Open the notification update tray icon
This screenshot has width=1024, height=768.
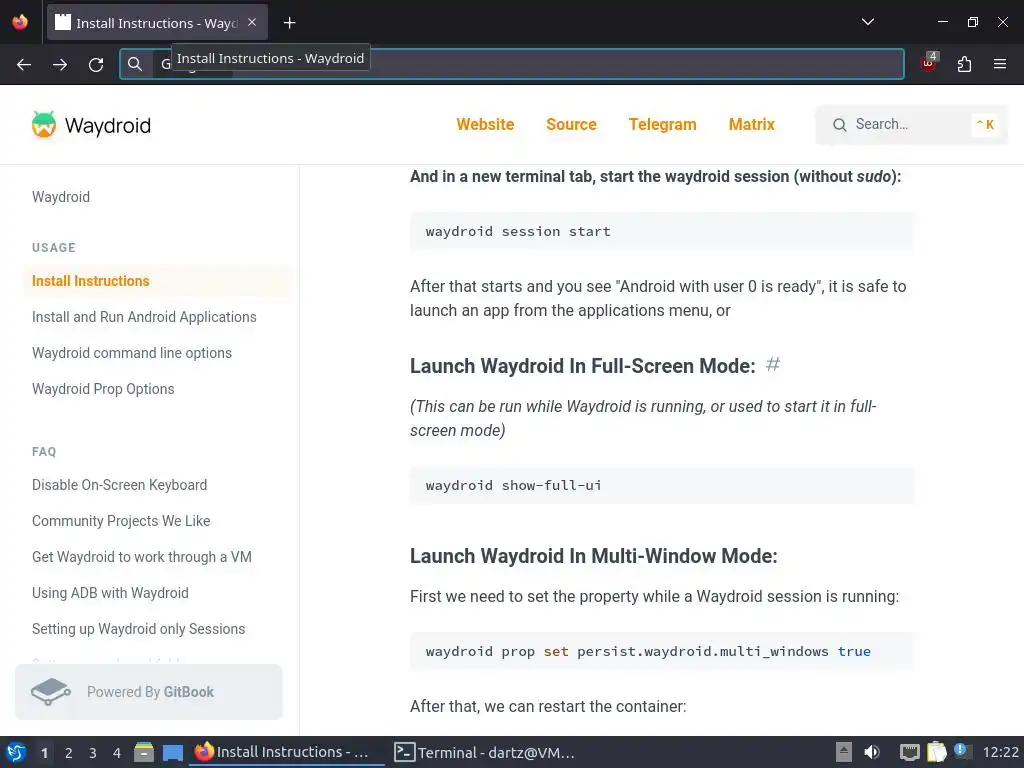(x=962, y=751)
